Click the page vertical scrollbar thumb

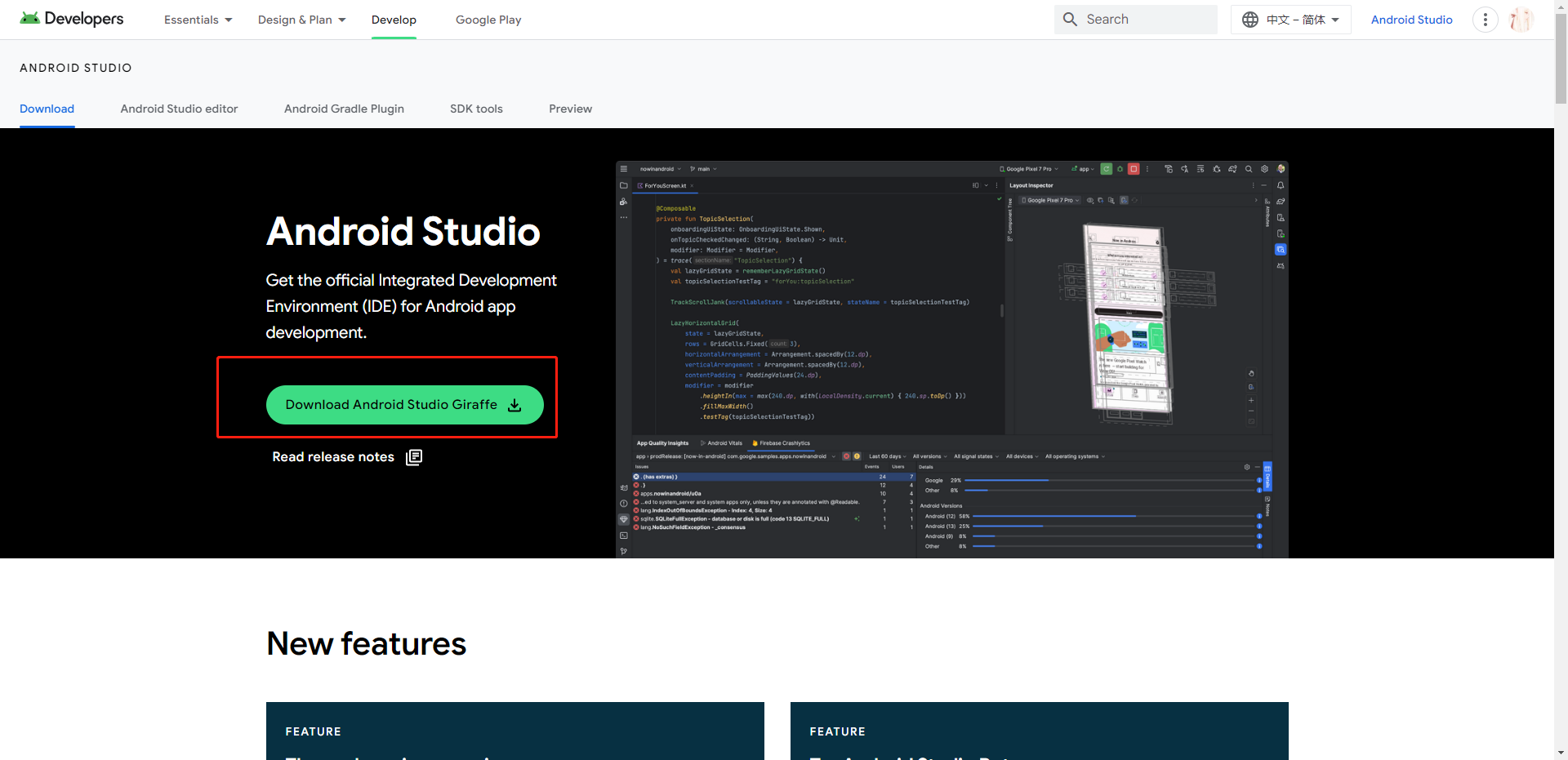[x=1561, y=59]
